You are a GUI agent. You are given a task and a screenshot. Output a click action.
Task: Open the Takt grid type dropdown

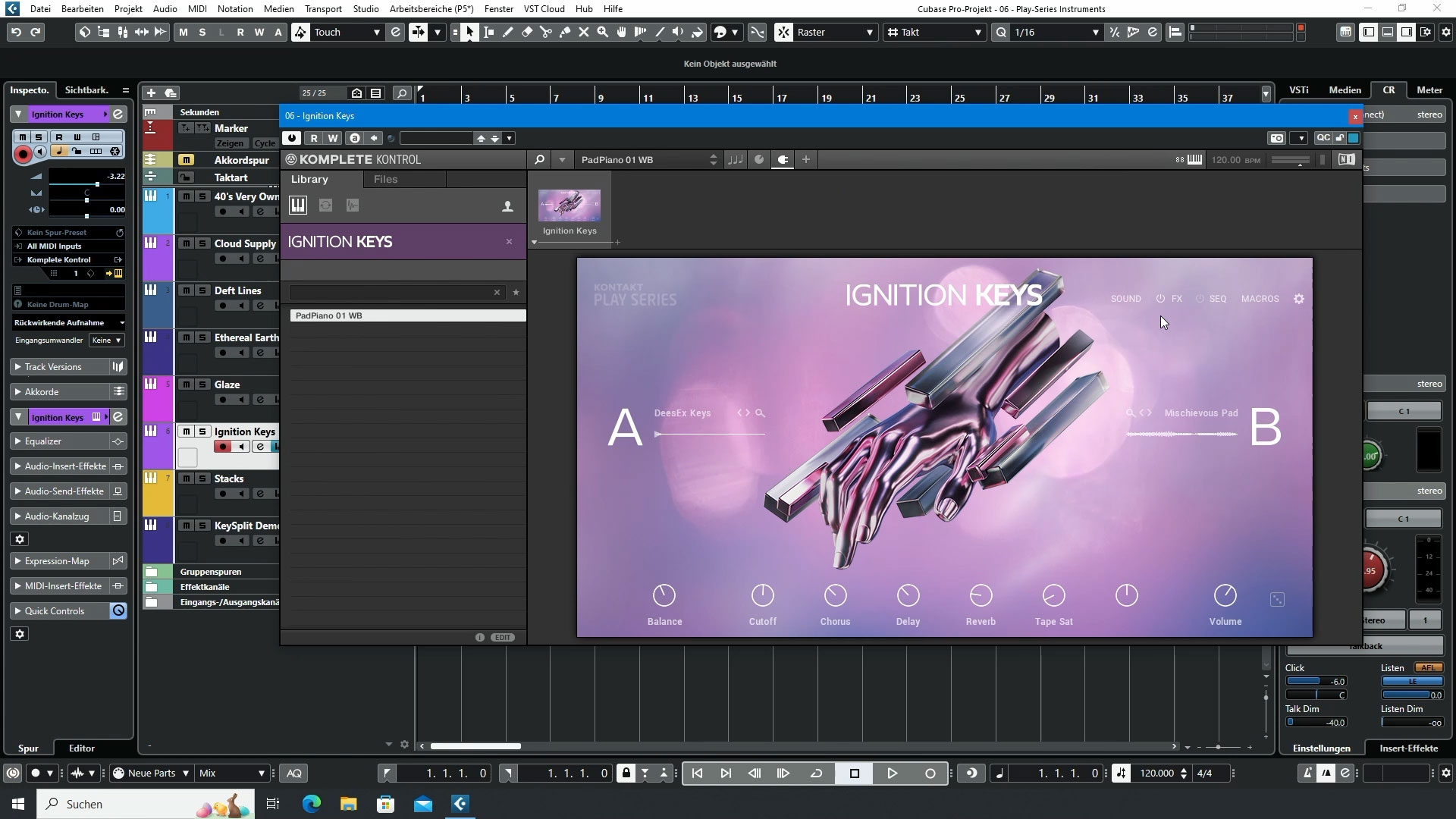(x=935, y=32)
